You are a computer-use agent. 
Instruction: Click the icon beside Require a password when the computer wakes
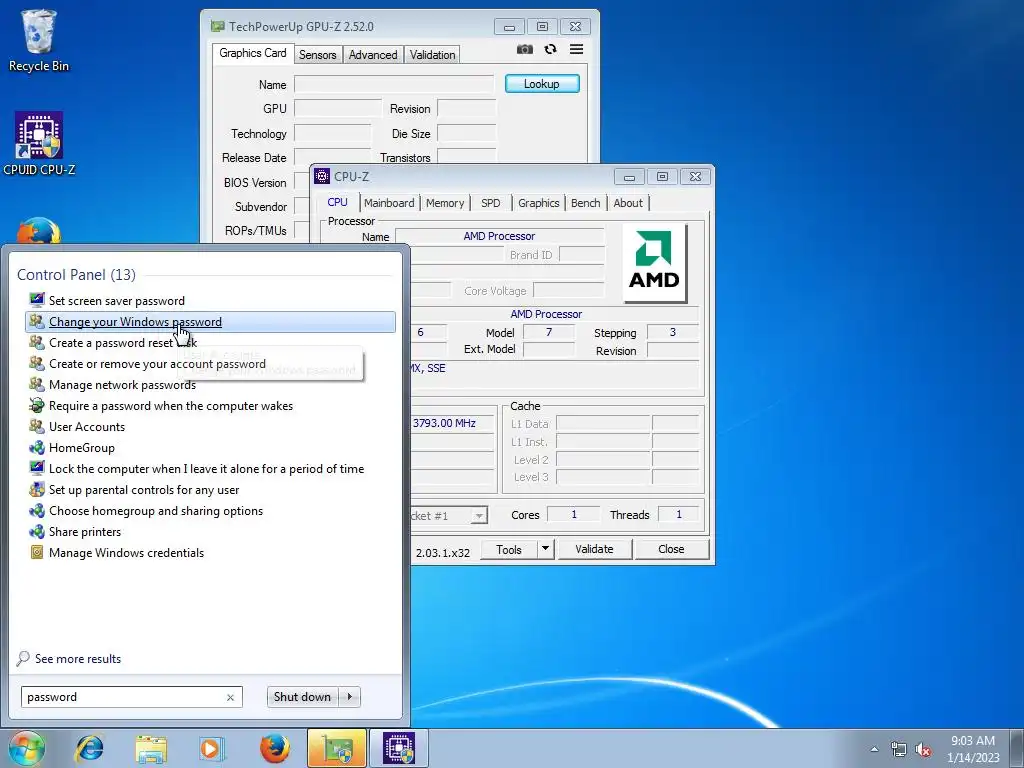[37, 406]
